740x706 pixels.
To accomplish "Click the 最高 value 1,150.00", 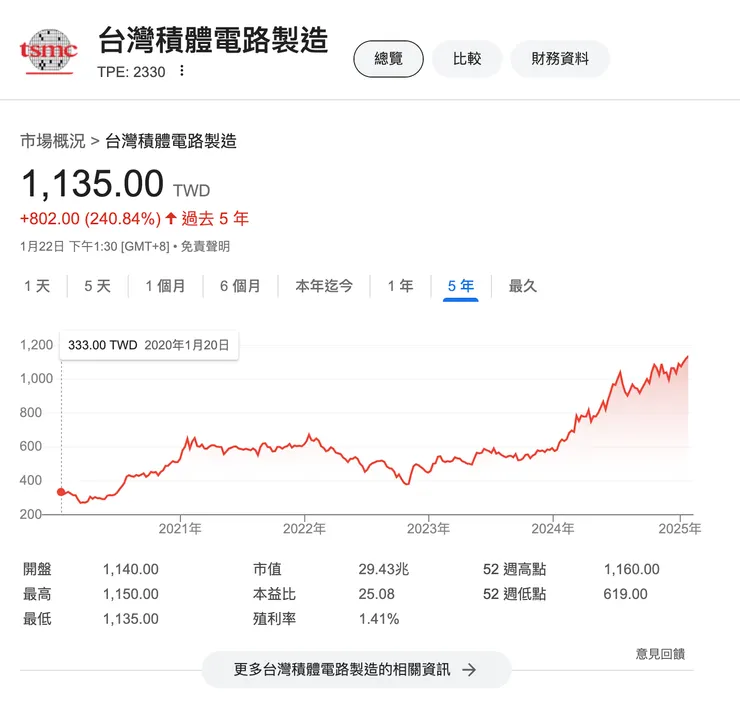I will (x=131, y=594).
